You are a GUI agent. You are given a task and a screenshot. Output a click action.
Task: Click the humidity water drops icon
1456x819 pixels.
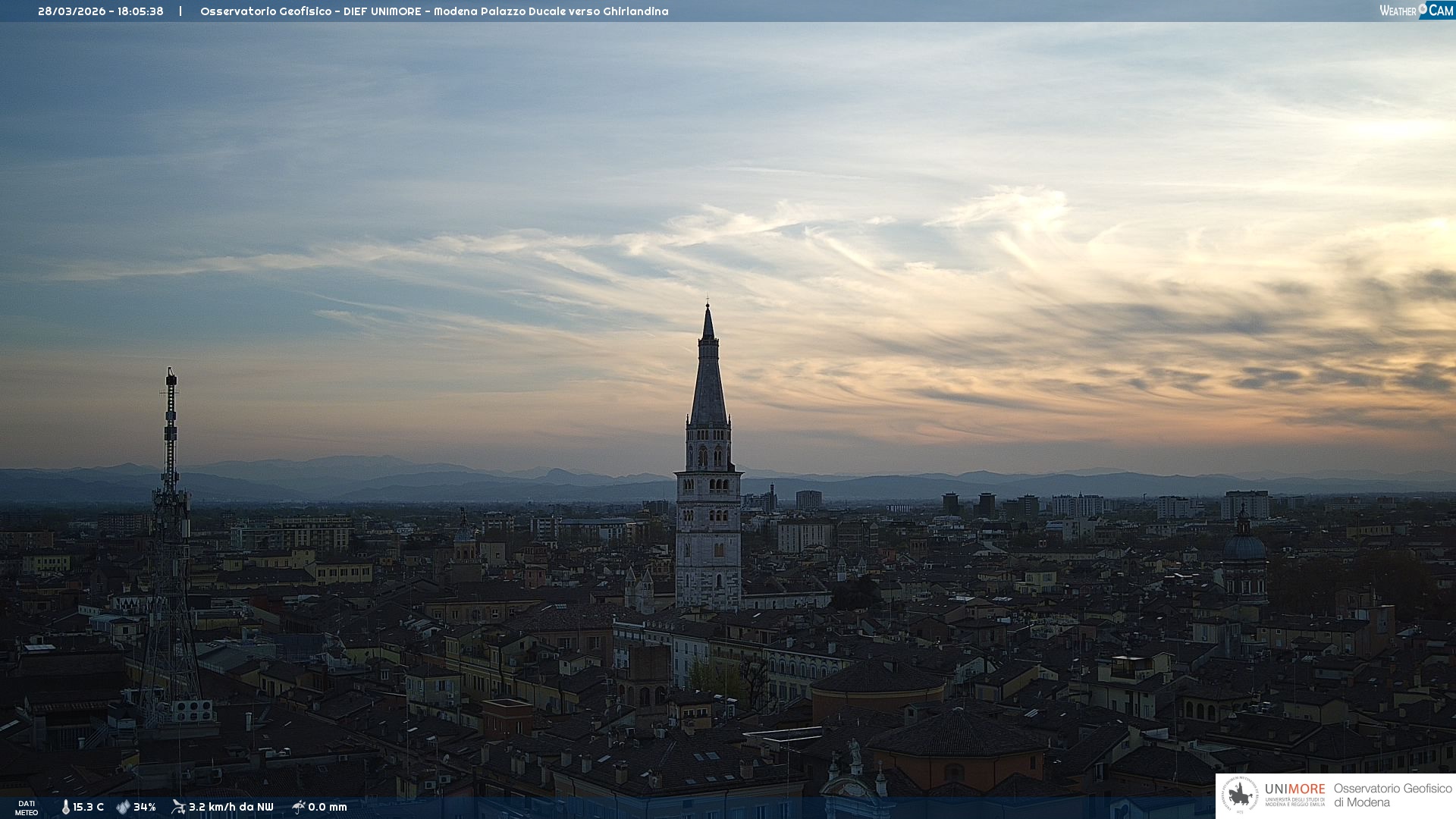point(123,807)
